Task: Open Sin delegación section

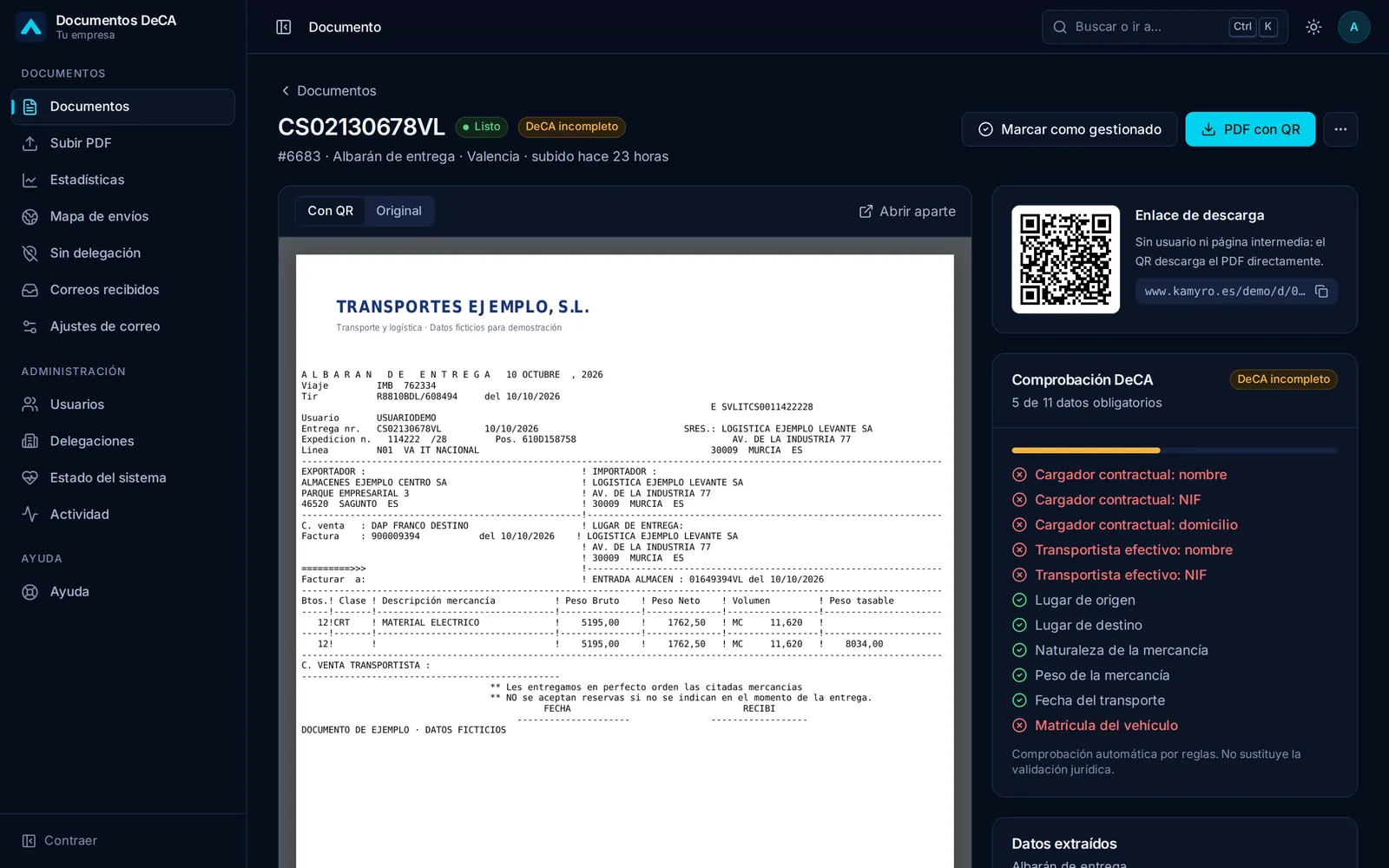Action: tap(122, 253)
